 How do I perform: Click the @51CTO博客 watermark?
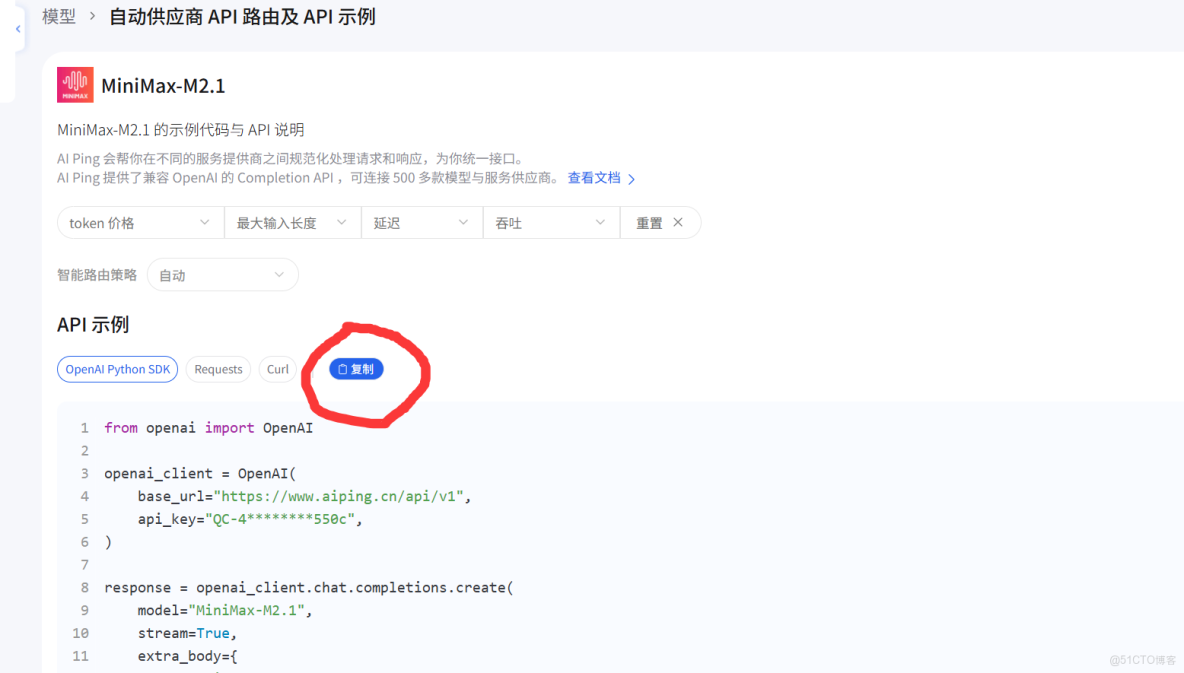click(x=1140, y=659)
